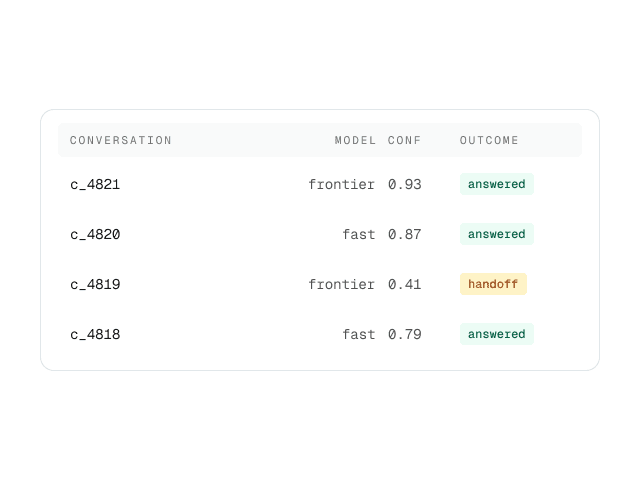Click the answered badge for c_4821

coord(497,184)
